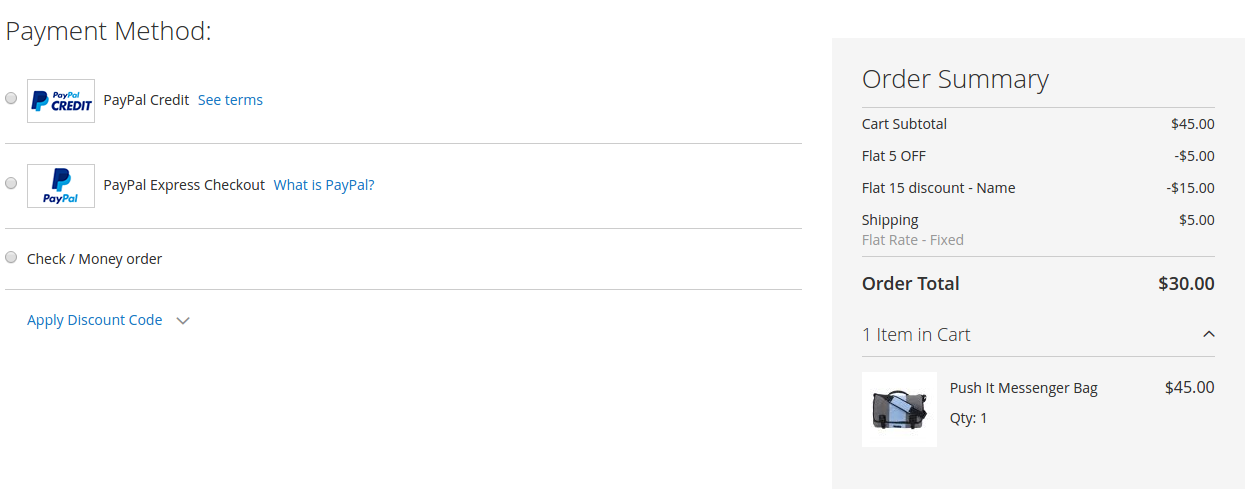Click the Cart Subtotal label

[x=904, y=124]
